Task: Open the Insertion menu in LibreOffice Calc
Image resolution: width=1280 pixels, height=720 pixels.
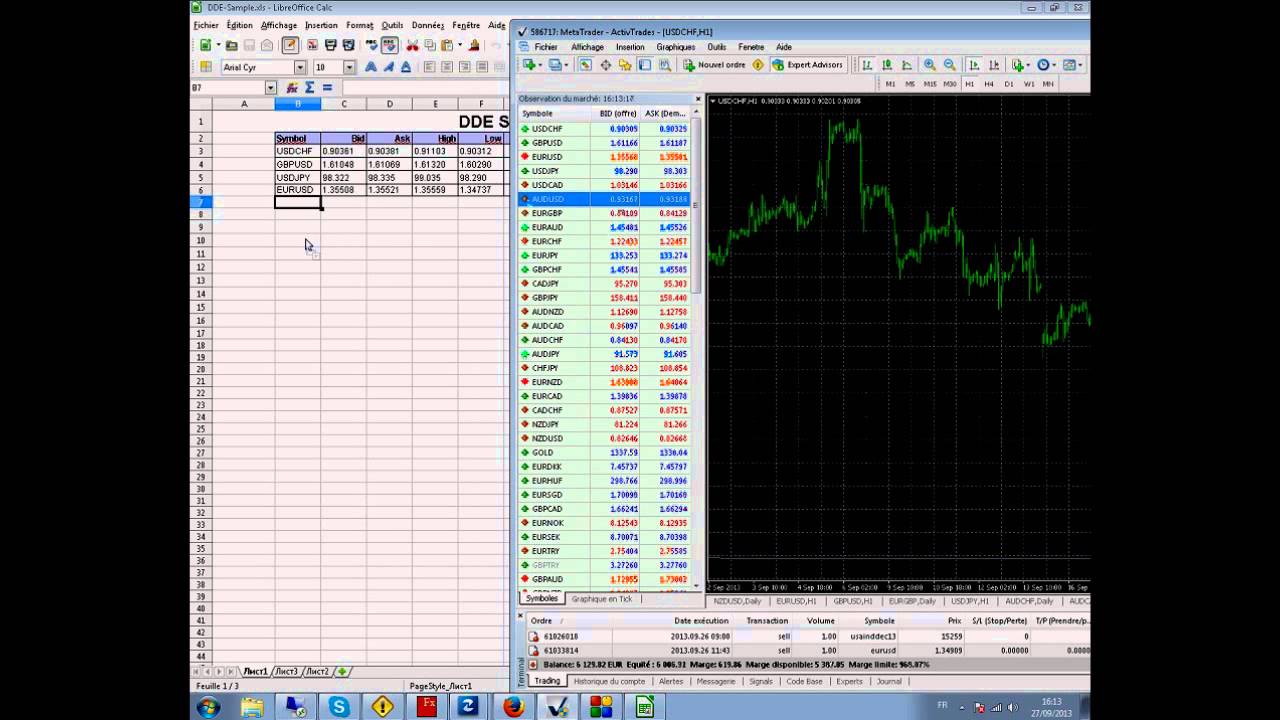Action: [x=321, y=25]
